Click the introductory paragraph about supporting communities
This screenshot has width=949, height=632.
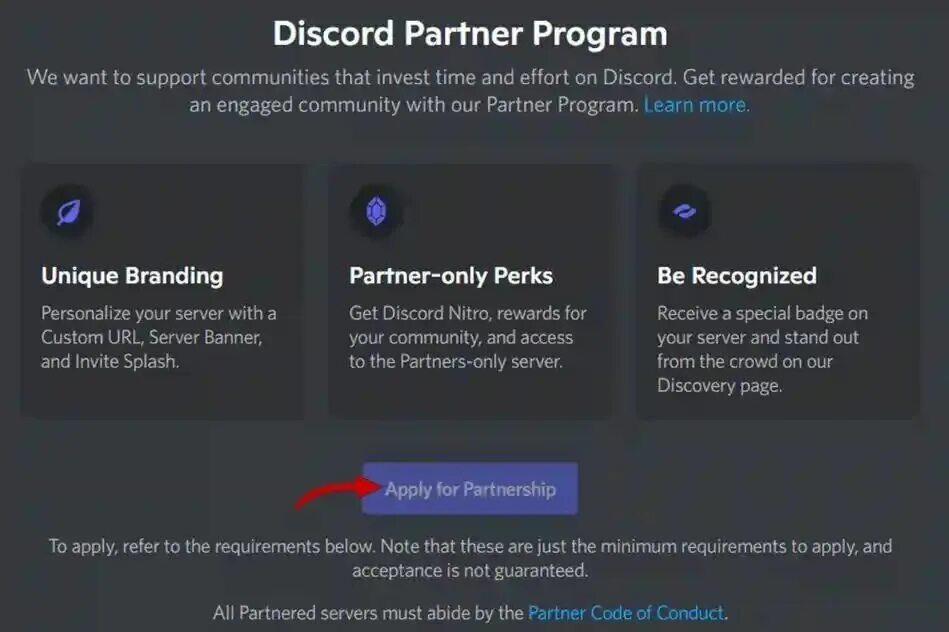click(470, 91)
